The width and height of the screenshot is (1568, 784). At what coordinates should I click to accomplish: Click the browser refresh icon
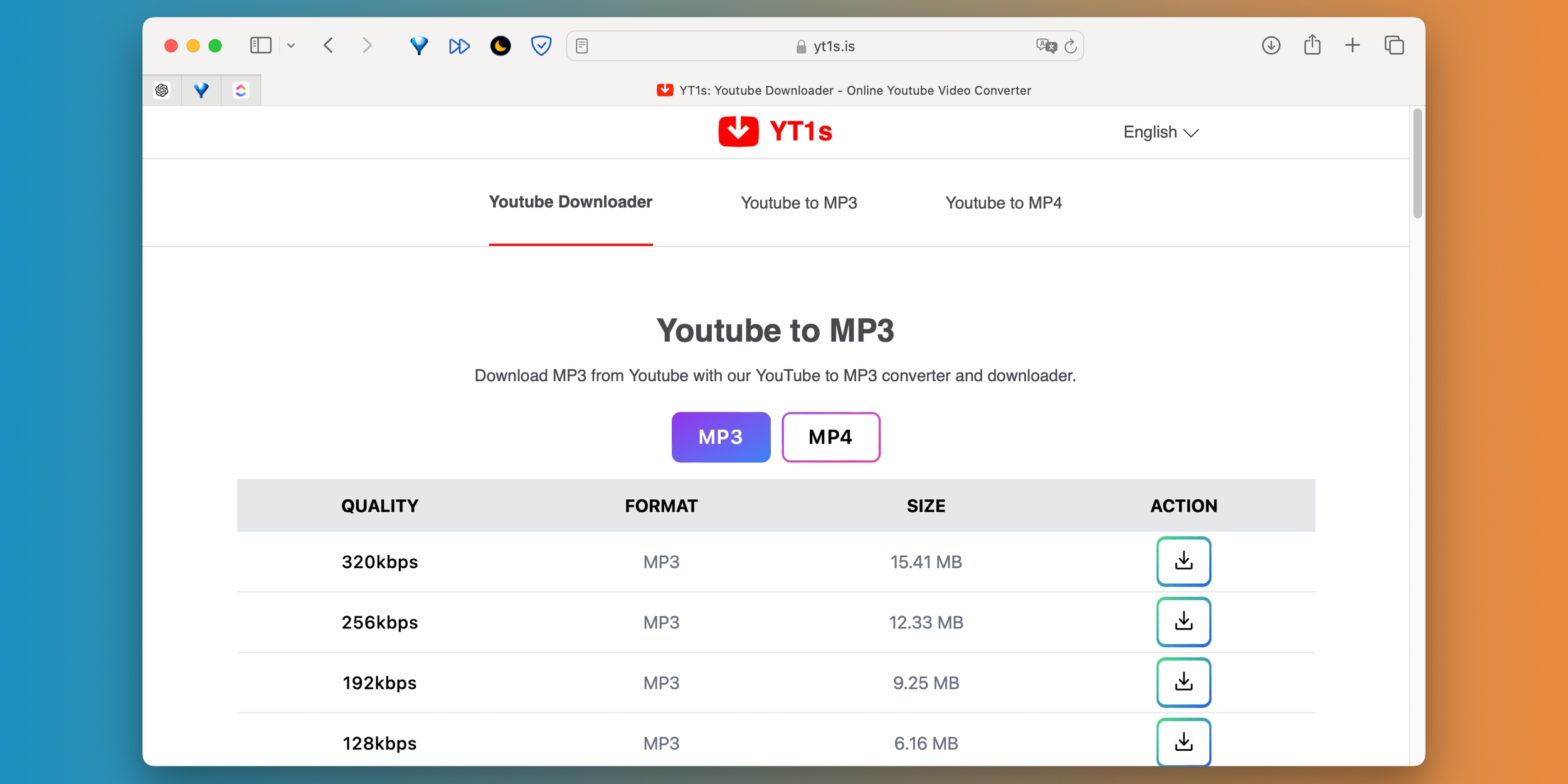pyautogui.click(x=1073, y=45)
